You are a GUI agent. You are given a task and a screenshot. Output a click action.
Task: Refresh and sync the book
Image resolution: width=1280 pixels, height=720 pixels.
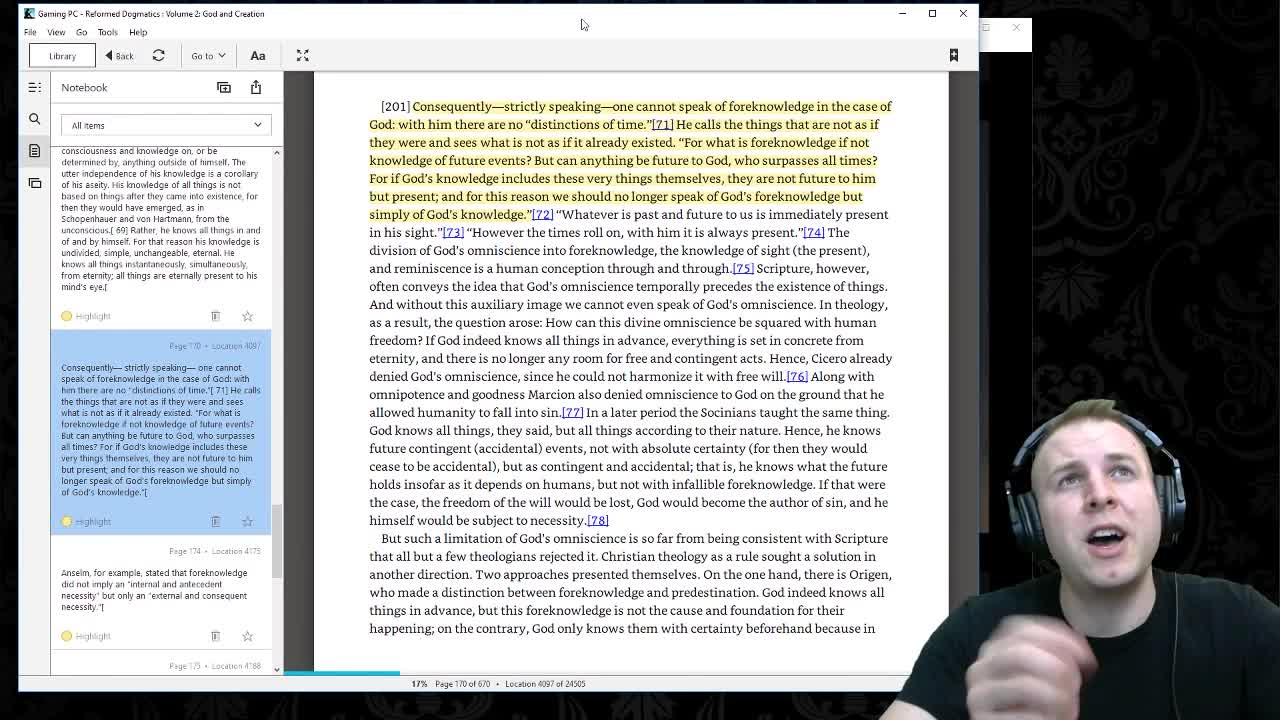click(x=158, y=55)
